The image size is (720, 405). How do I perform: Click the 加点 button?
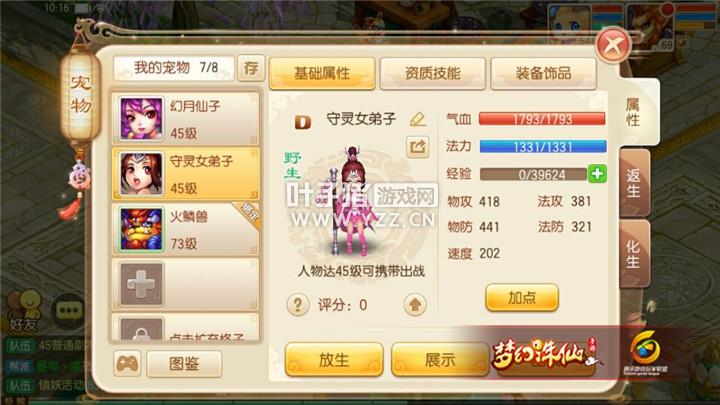[x=522, y=298]
